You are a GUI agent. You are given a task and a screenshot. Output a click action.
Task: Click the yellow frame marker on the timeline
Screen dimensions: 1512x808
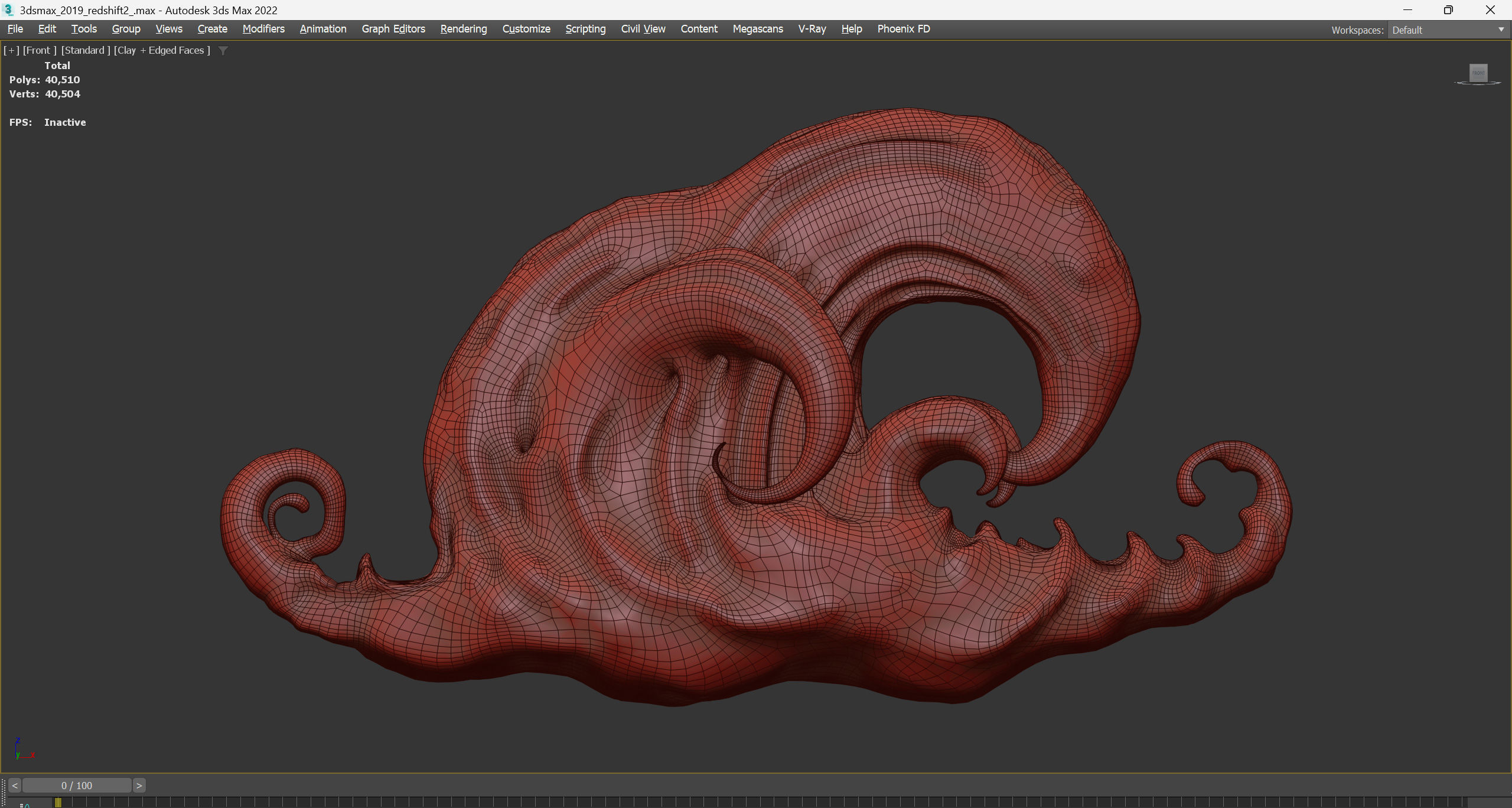pyautogui.click(x=58, y=802)
